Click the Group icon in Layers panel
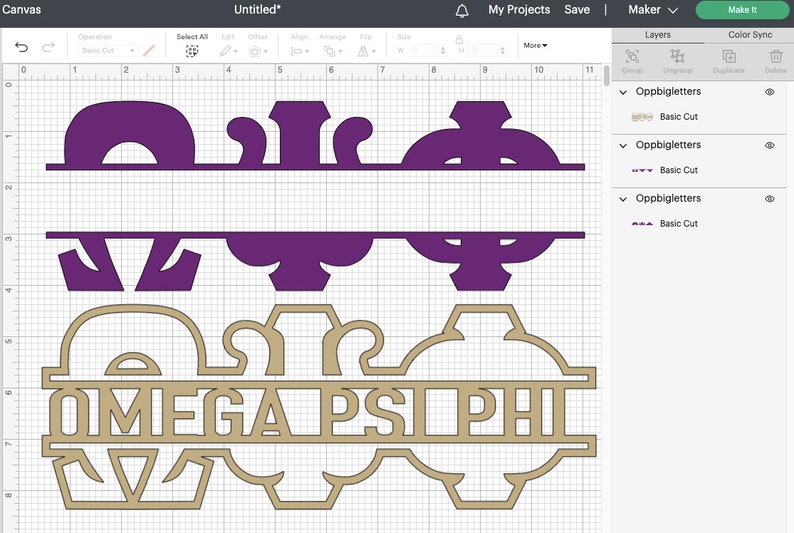 pyautogui.click(x=632, y=56)
